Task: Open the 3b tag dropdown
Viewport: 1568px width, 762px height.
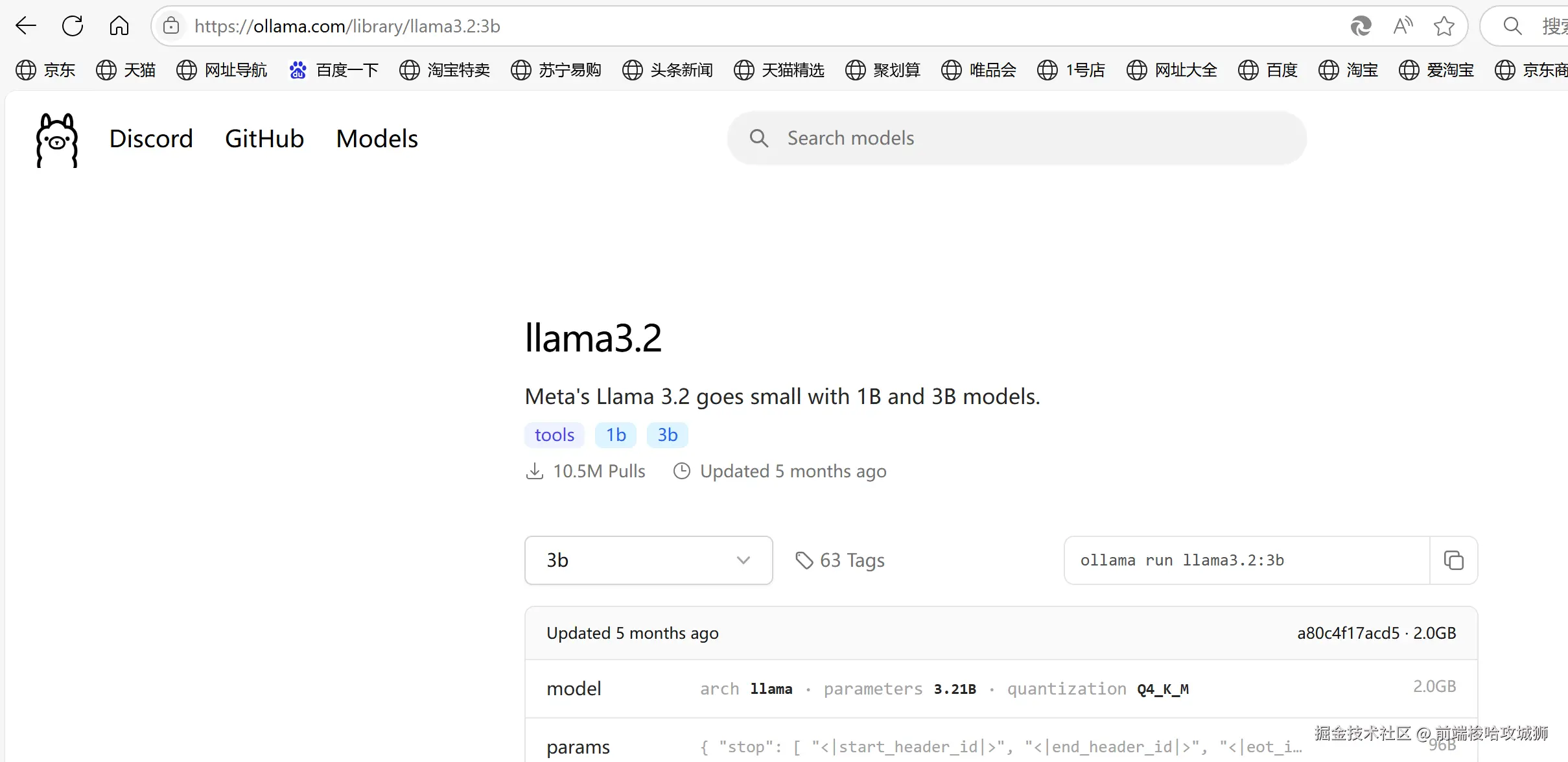Action: coord(648,560)
